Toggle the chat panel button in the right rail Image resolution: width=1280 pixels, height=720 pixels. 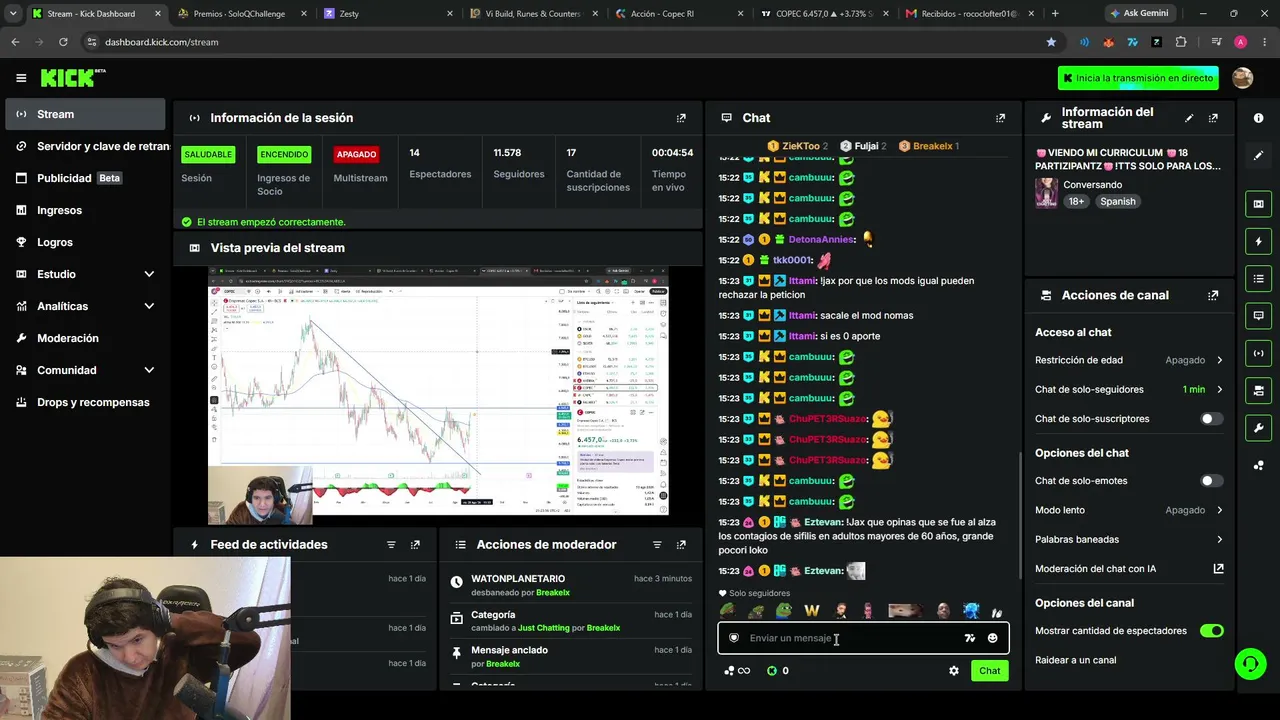(1258, 315)
